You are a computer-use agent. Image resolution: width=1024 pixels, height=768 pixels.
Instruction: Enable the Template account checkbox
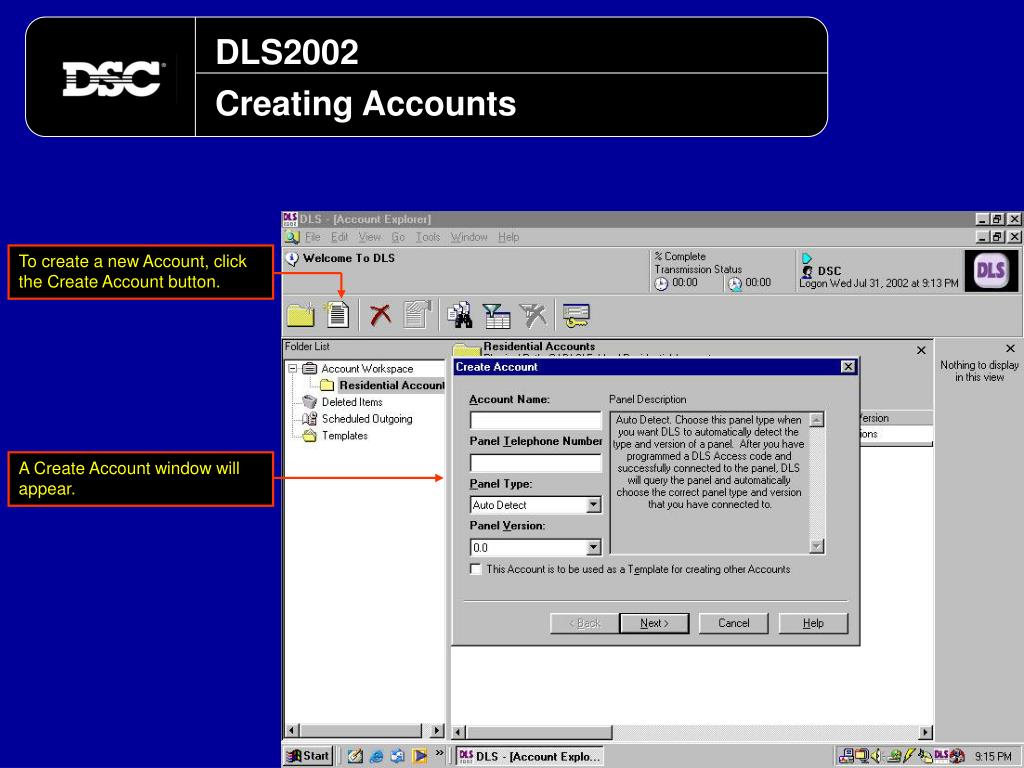[x=475, y=569]
